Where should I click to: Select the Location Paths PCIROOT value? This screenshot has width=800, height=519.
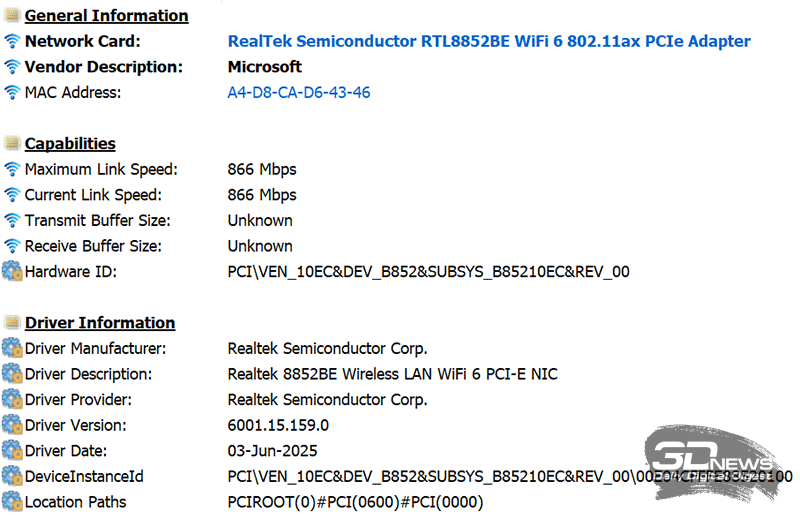355,502
